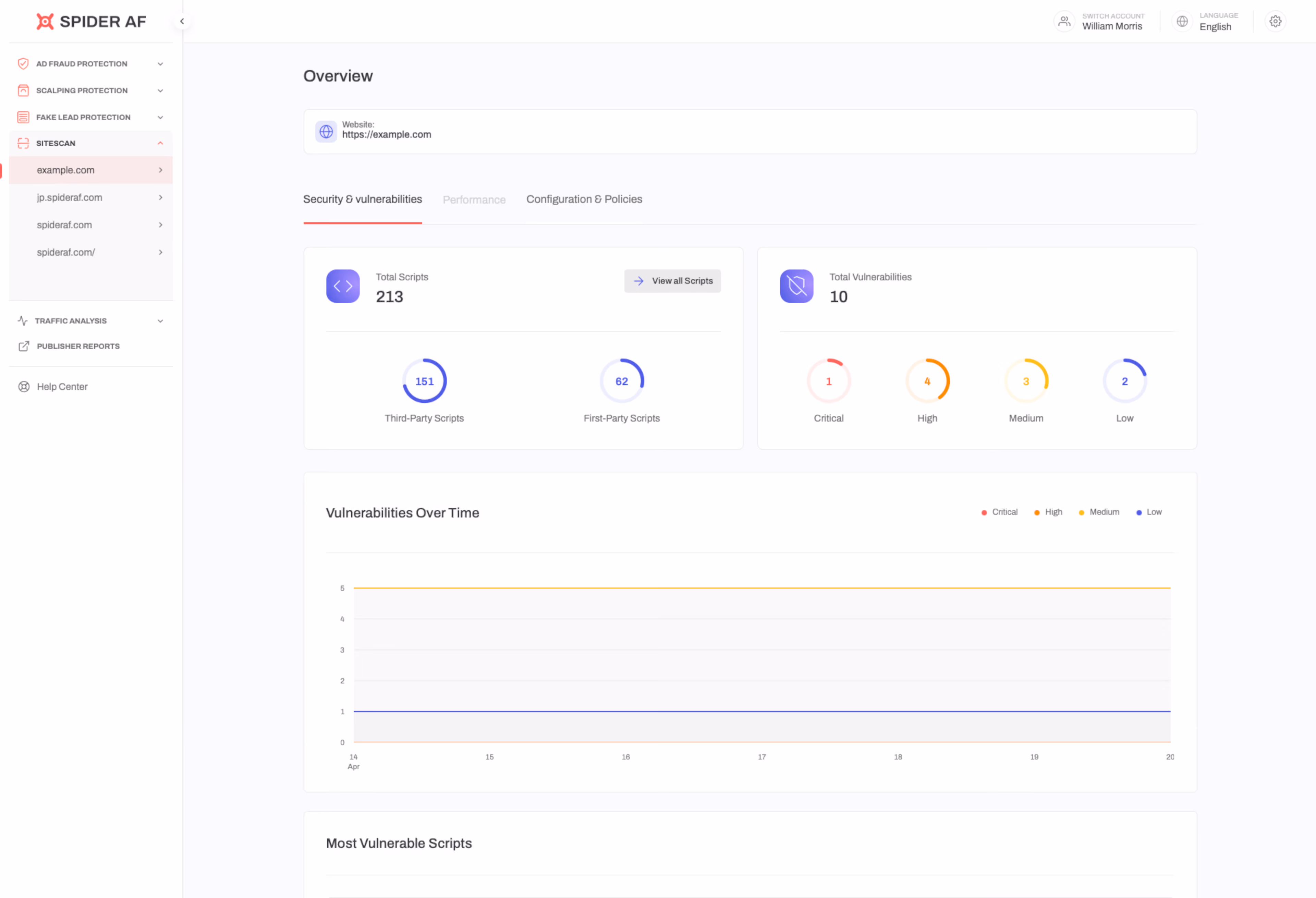
Task: Click the Fake Lead Protection icon
Action: tap(23, 117)
